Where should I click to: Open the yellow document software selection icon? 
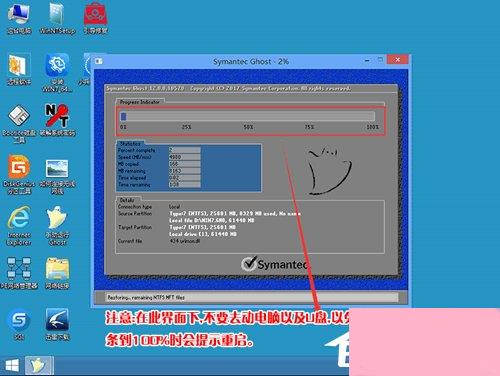pyautogui.click(x=19, y=69)
